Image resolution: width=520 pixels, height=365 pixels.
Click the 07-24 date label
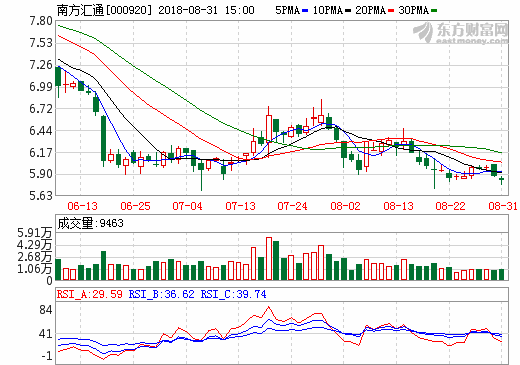(292, 206)
